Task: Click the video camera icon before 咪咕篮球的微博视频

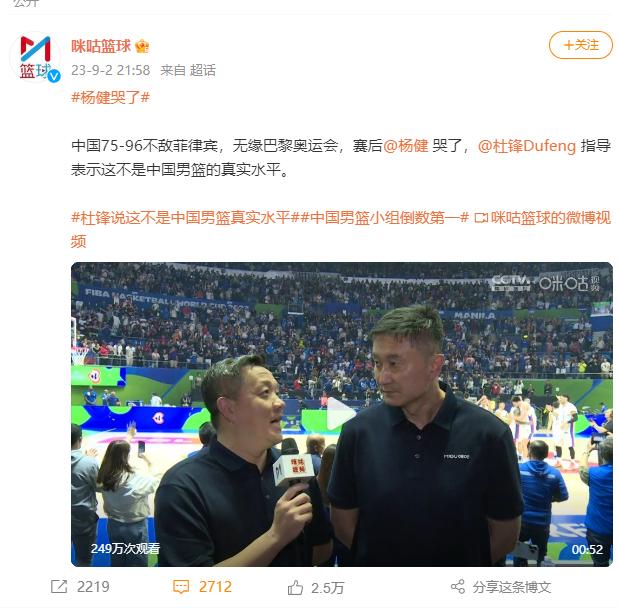Action: 481,218
